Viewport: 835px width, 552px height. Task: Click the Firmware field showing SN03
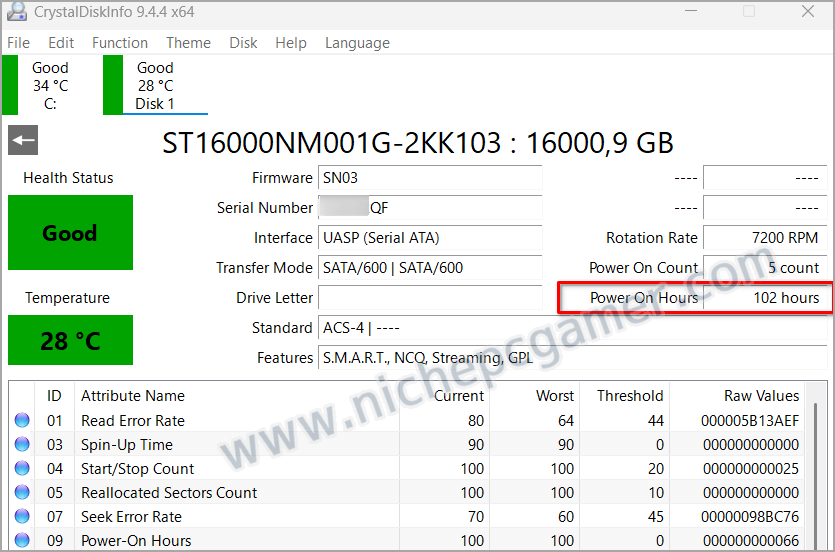pyautogui.click(x=430, y=177)
